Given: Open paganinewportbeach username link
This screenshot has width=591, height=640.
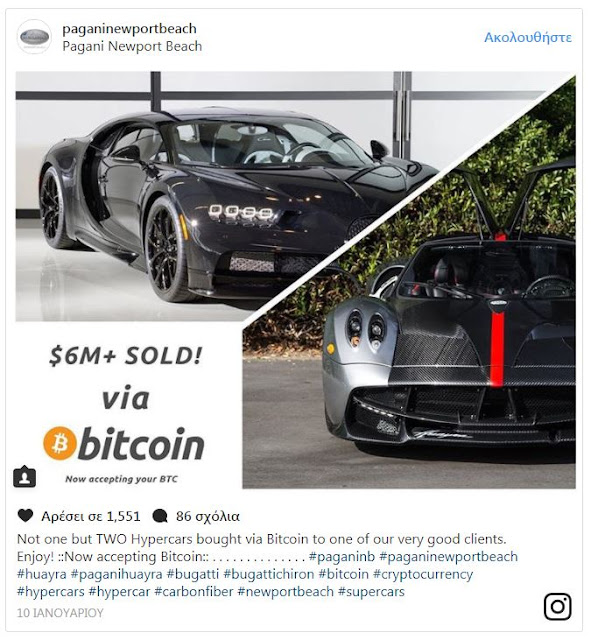Looking at the screenshot, I should (x=129, y=28).
